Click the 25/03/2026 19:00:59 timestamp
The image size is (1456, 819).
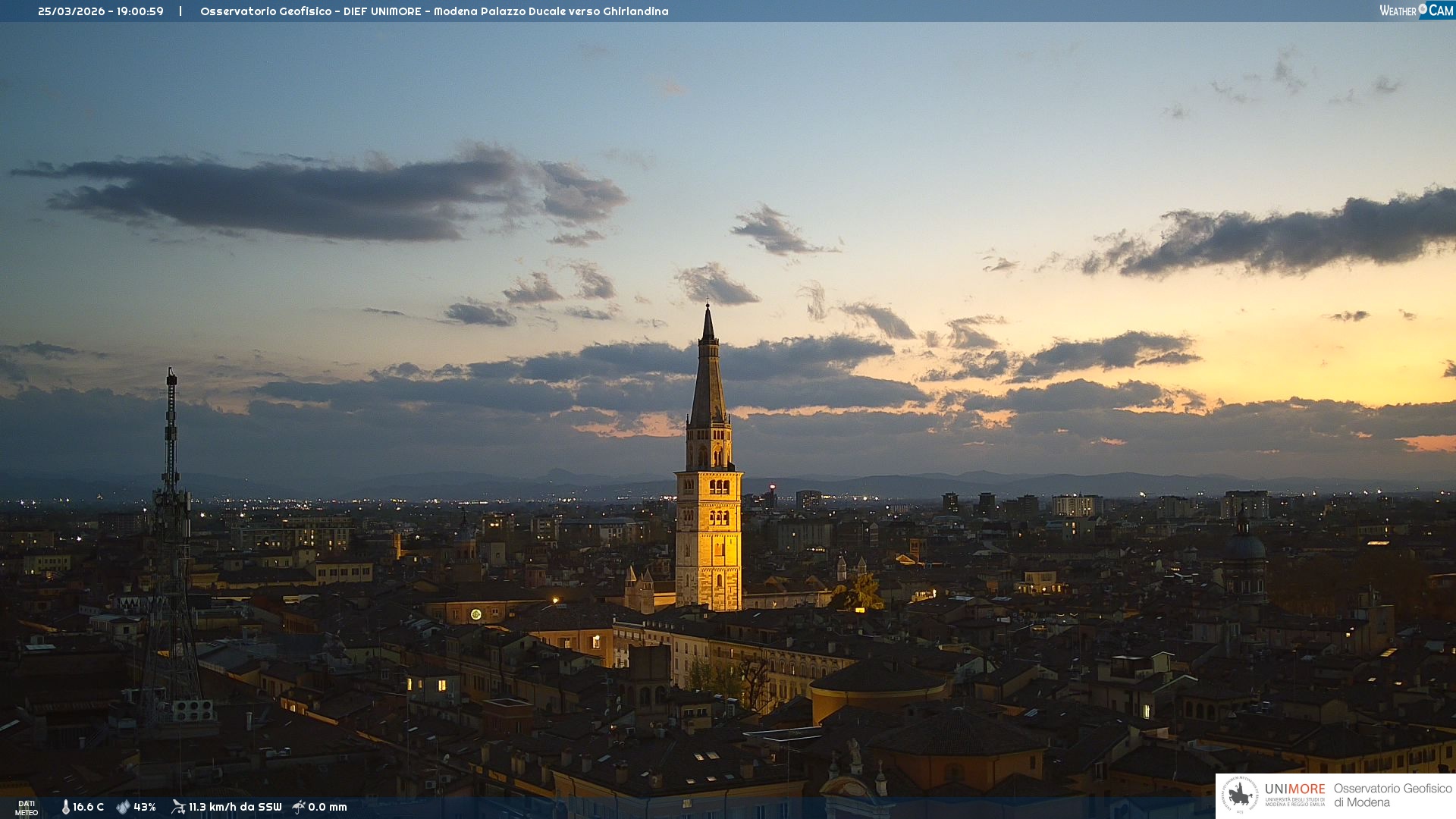click(101, 11)
